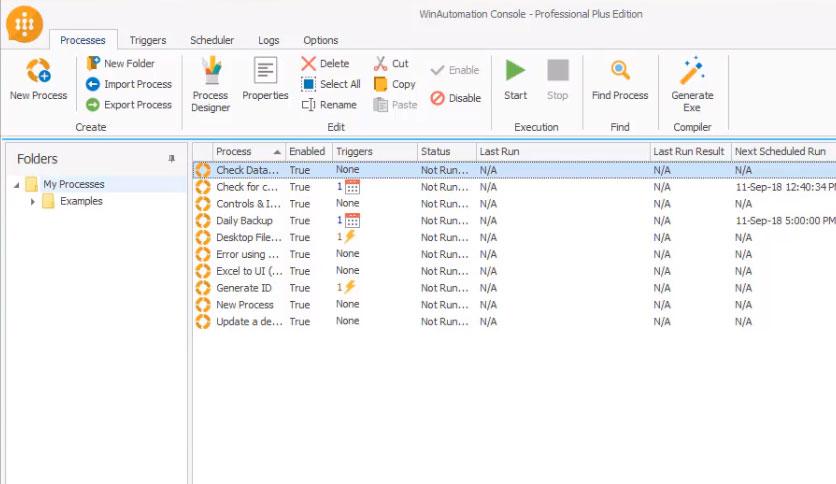Screen dimensions: 836x484
Task: Select the Error using ... process
Action: tap(247, 254)
